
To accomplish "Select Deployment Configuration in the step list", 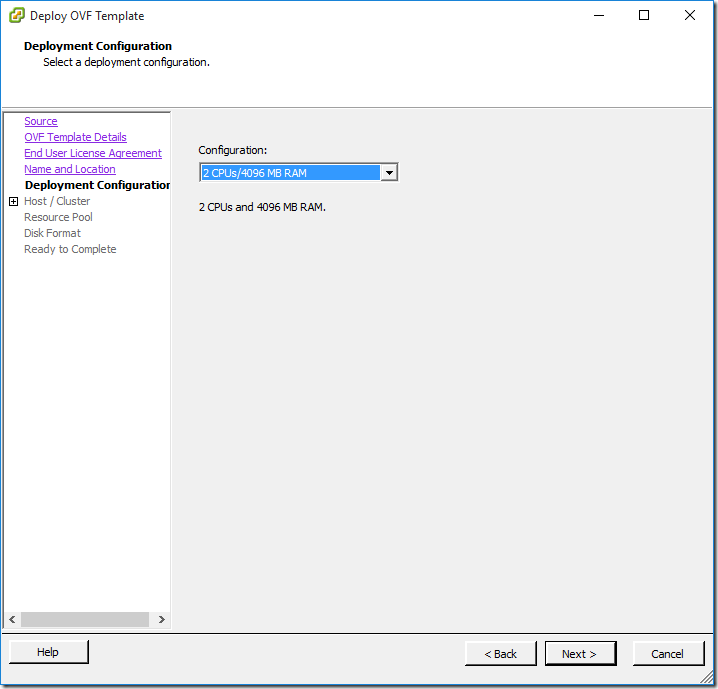I will click(x=98, y=185).
